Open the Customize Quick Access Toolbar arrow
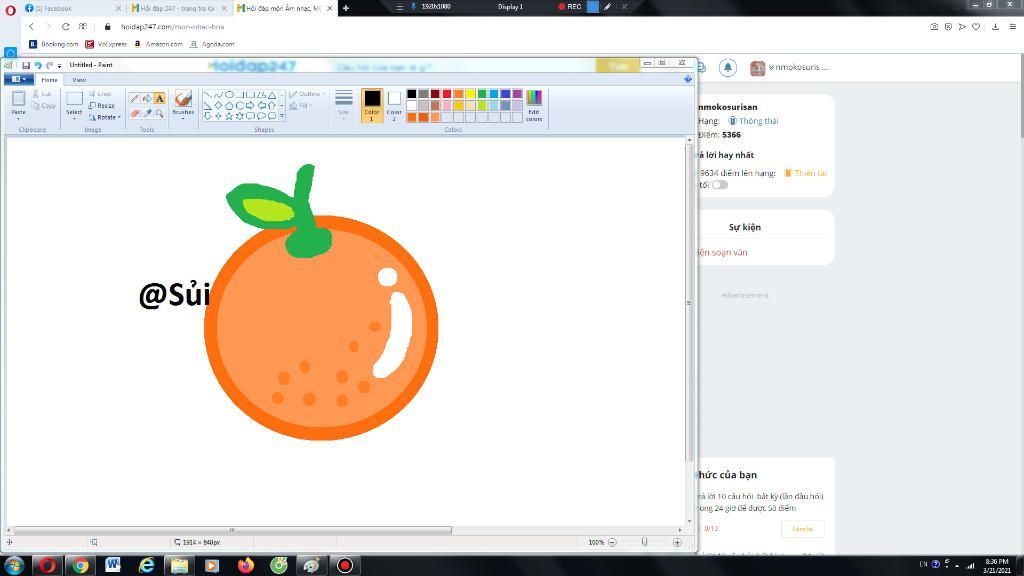Image resolution: width=1024 pixels, height=576 pixels. click(59, 65)
